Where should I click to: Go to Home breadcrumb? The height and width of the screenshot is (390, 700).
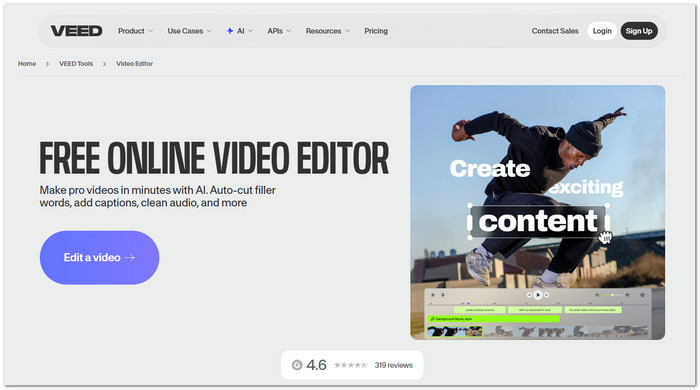[x=27, y=64]
